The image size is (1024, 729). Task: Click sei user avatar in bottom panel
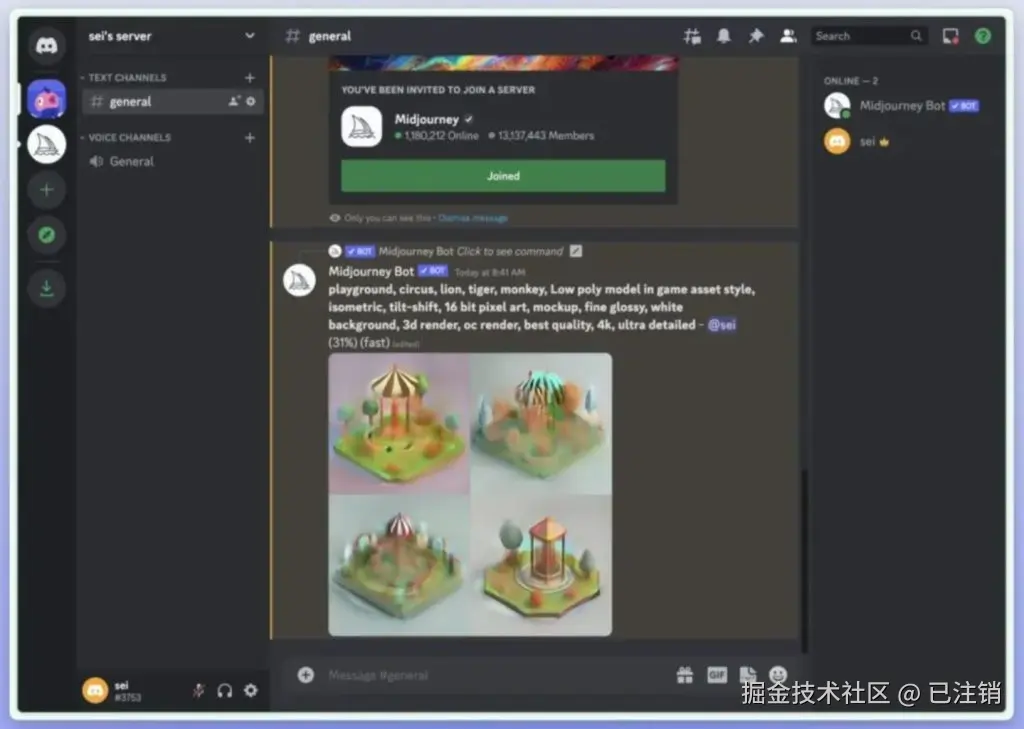point(95,690)
